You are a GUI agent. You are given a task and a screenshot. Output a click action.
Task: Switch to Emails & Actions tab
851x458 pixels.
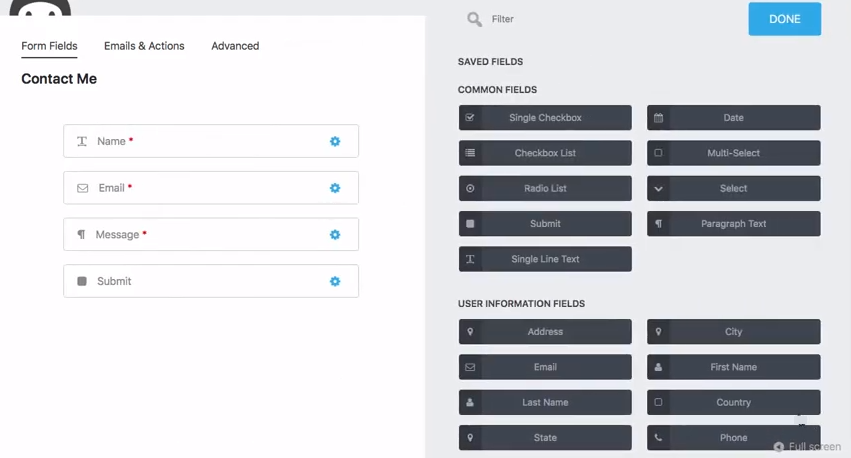coord(144,46)
